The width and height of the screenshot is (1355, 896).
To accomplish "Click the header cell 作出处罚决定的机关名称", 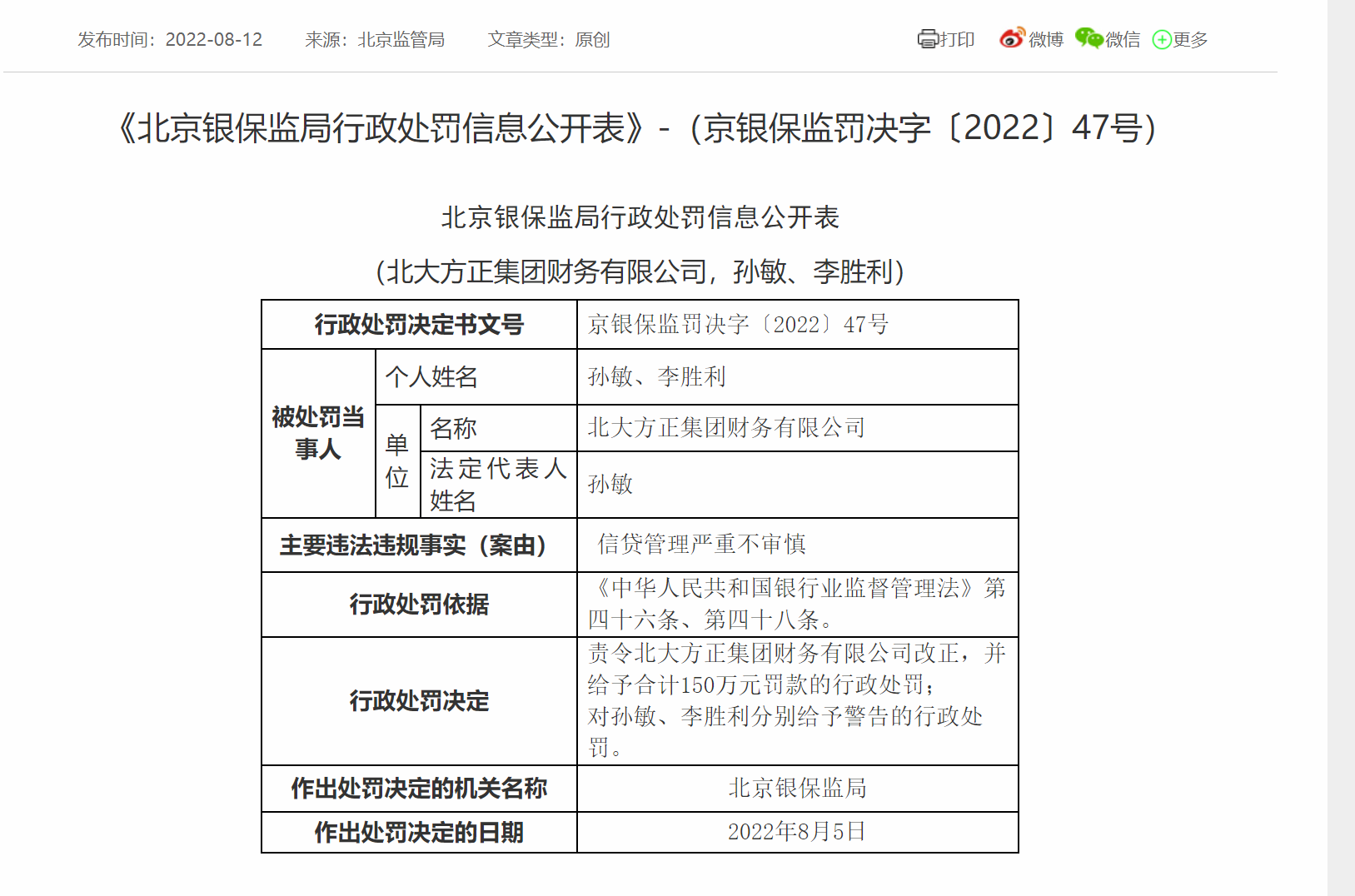I will click(x=419, y=789).
